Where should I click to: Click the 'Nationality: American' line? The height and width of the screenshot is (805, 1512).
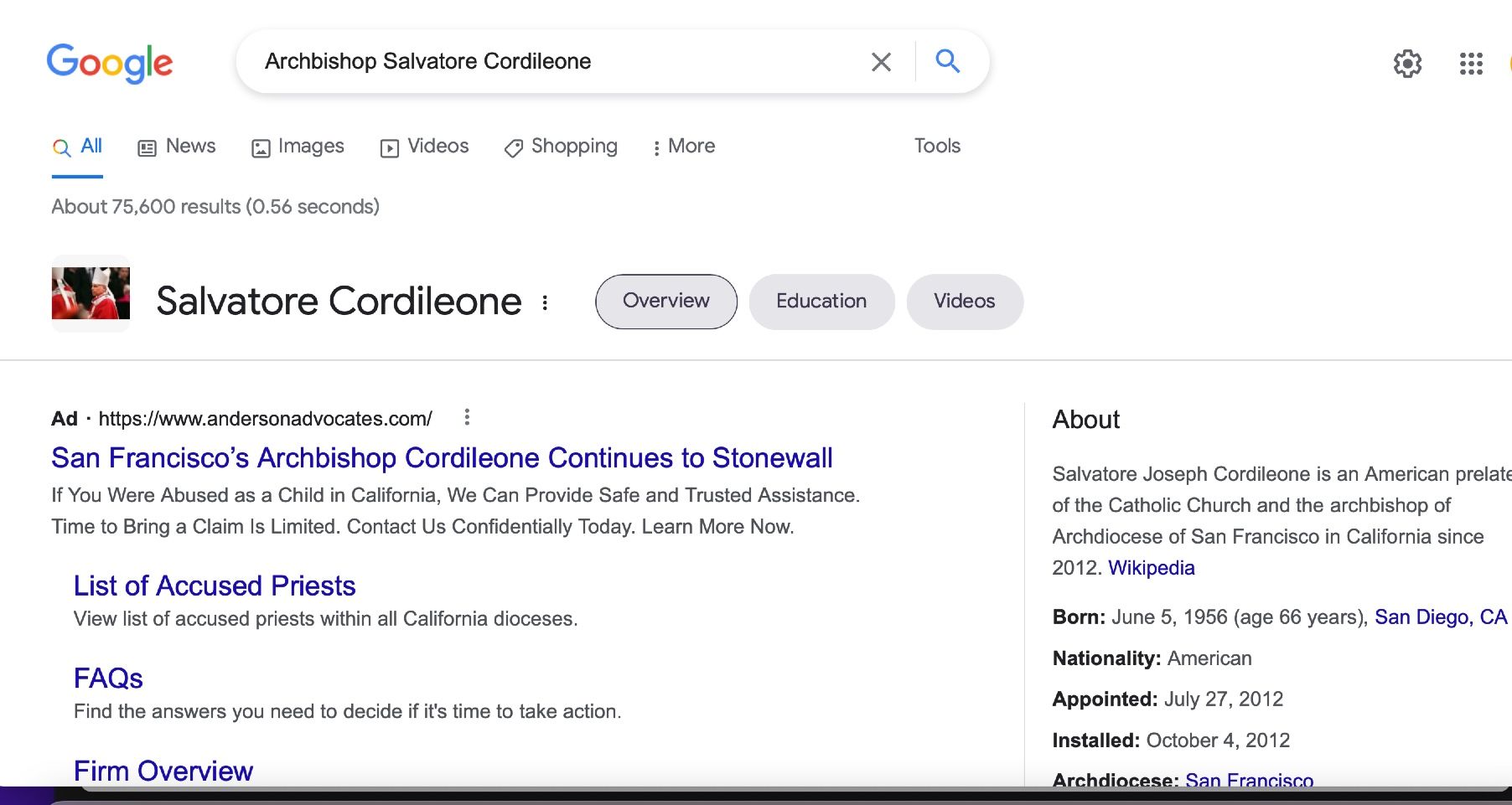coord(1152,658)
